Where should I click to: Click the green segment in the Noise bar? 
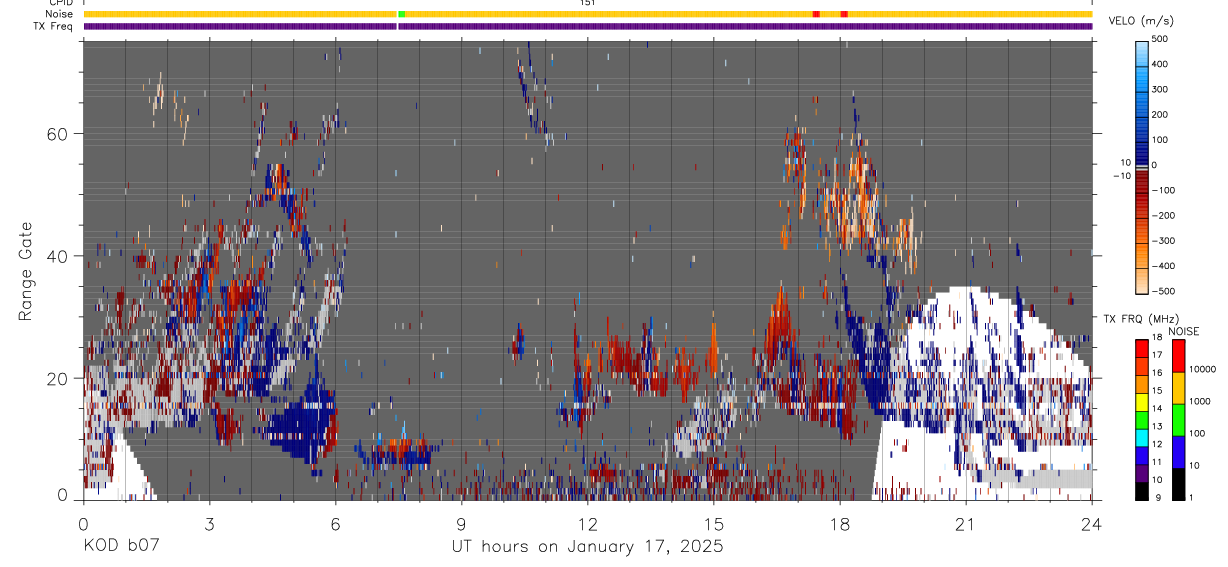401,14
